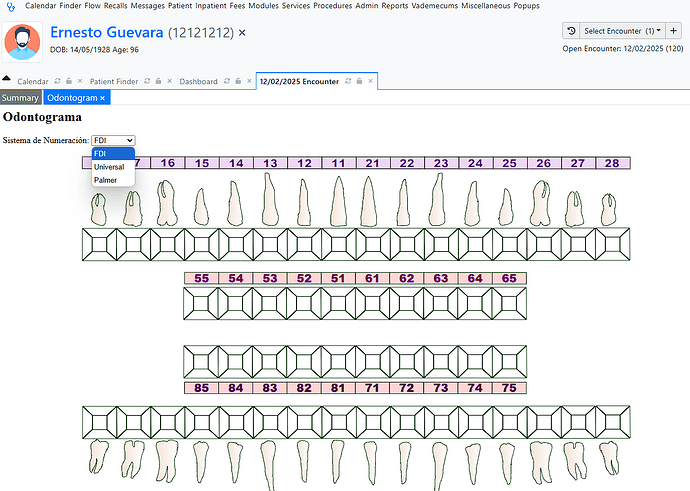Close the Dashboard tab

click(249, 81)
